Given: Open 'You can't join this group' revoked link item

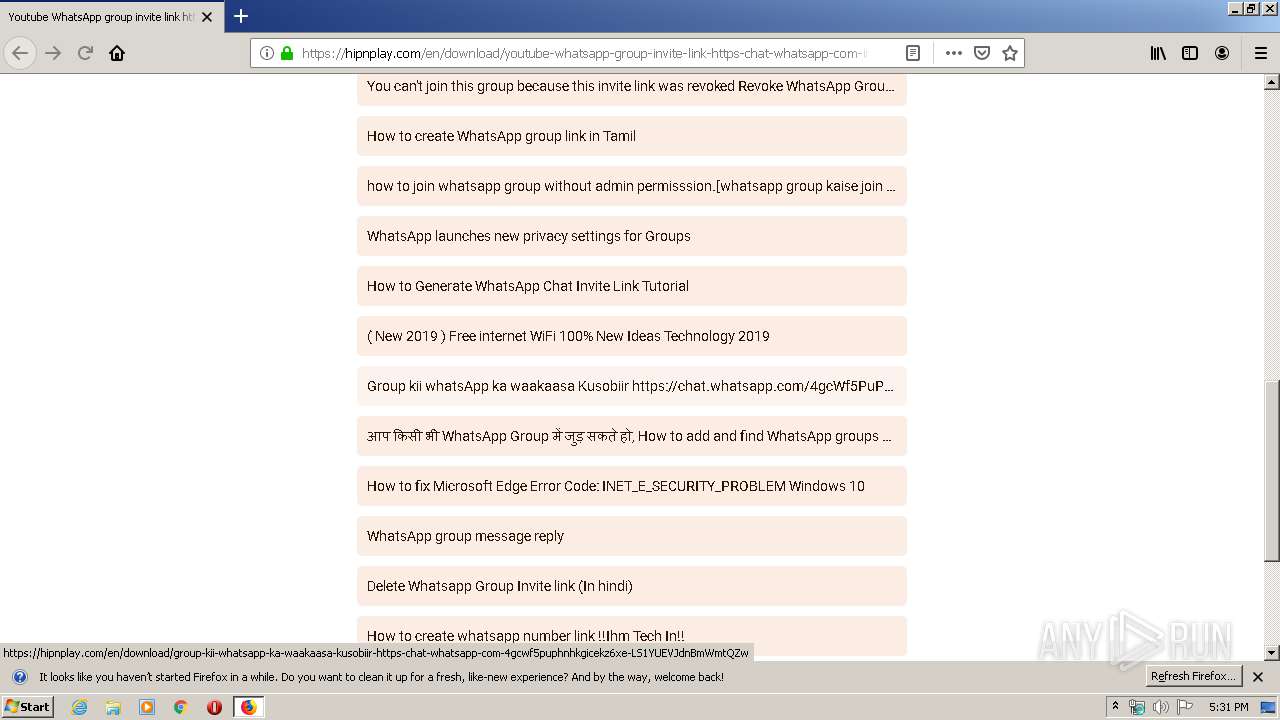Looking at the screenshot, I should pos(632,88).
